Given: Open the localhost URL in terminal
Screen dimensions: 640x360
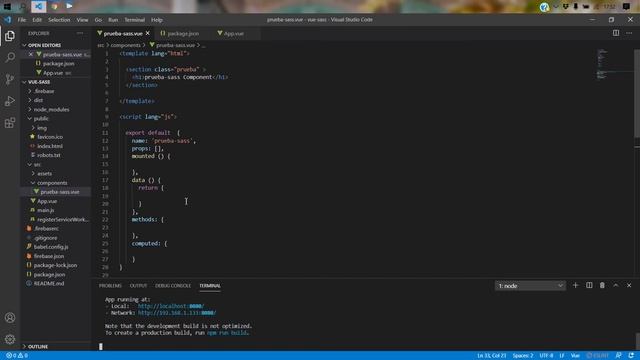Looking at the screenshot, I should [171, 306].
